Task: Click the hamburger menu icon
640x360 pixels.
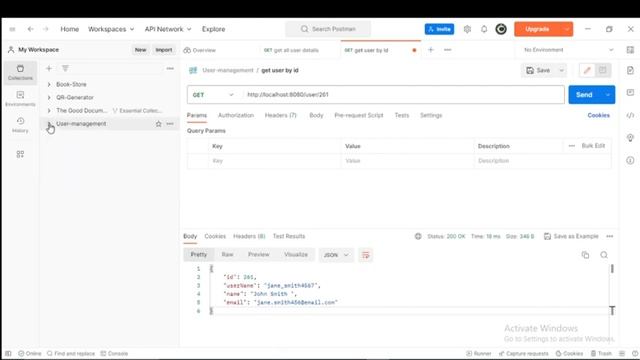Action: [x=12, y=29]
